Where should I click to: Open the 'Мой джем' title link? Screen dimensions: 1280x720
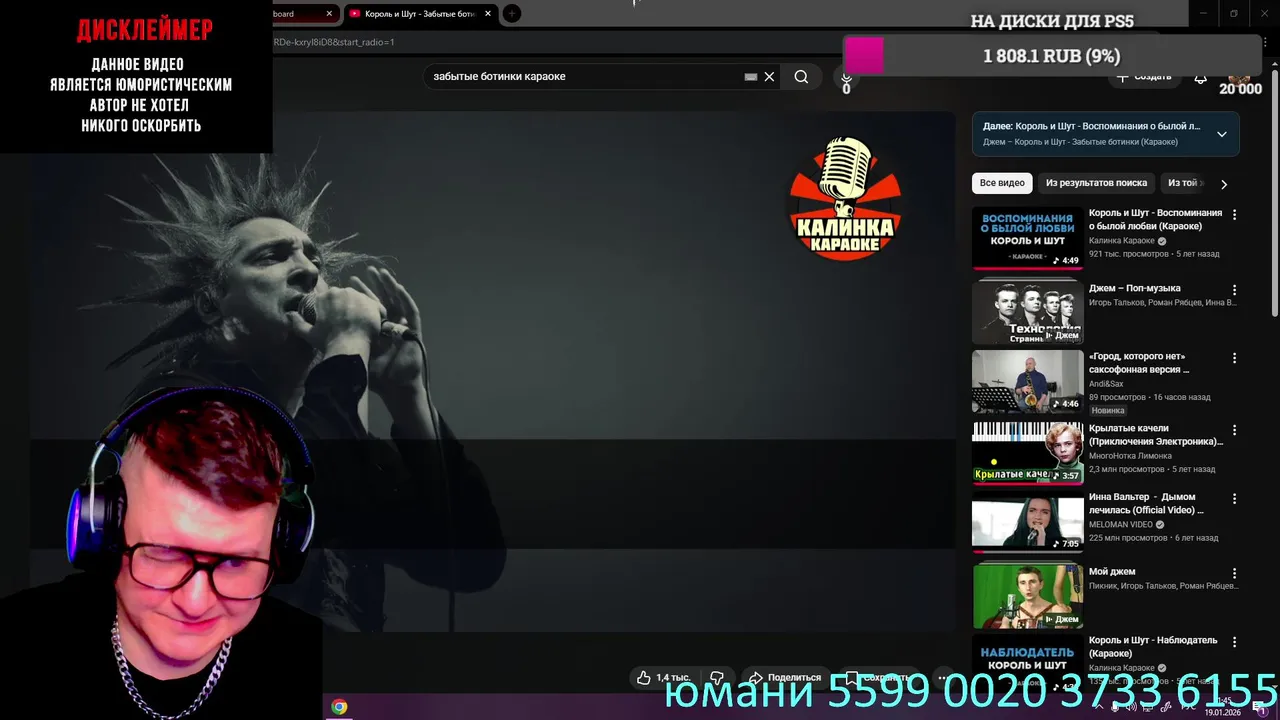click(x=1112, y=572)
